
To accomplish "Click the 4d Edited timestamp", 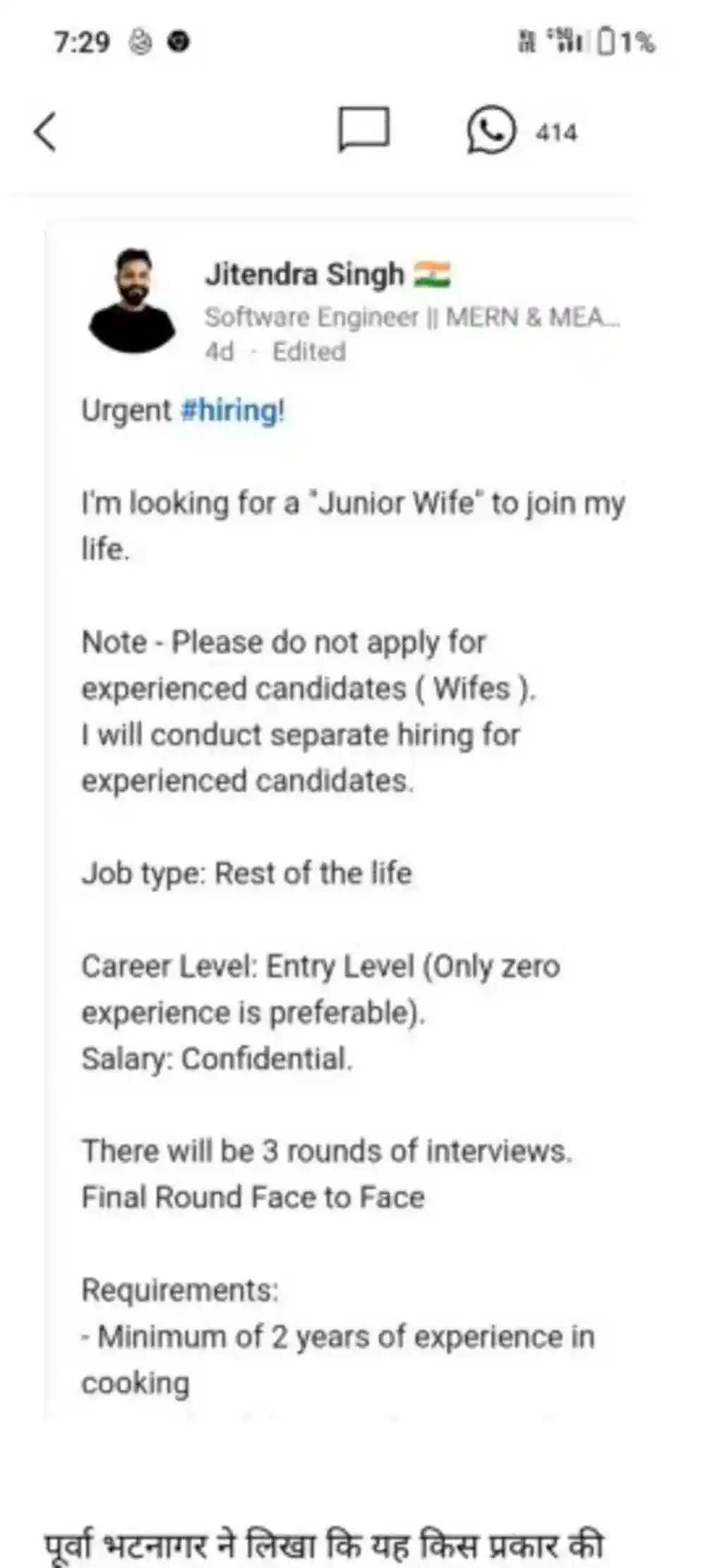I will (275, 351).
